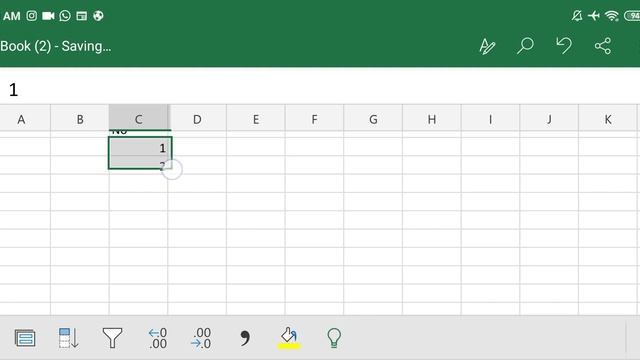The image size is (640, 360).
Task: Apply yellow fill color with paint bucket
Action: (x=289, y=338)
